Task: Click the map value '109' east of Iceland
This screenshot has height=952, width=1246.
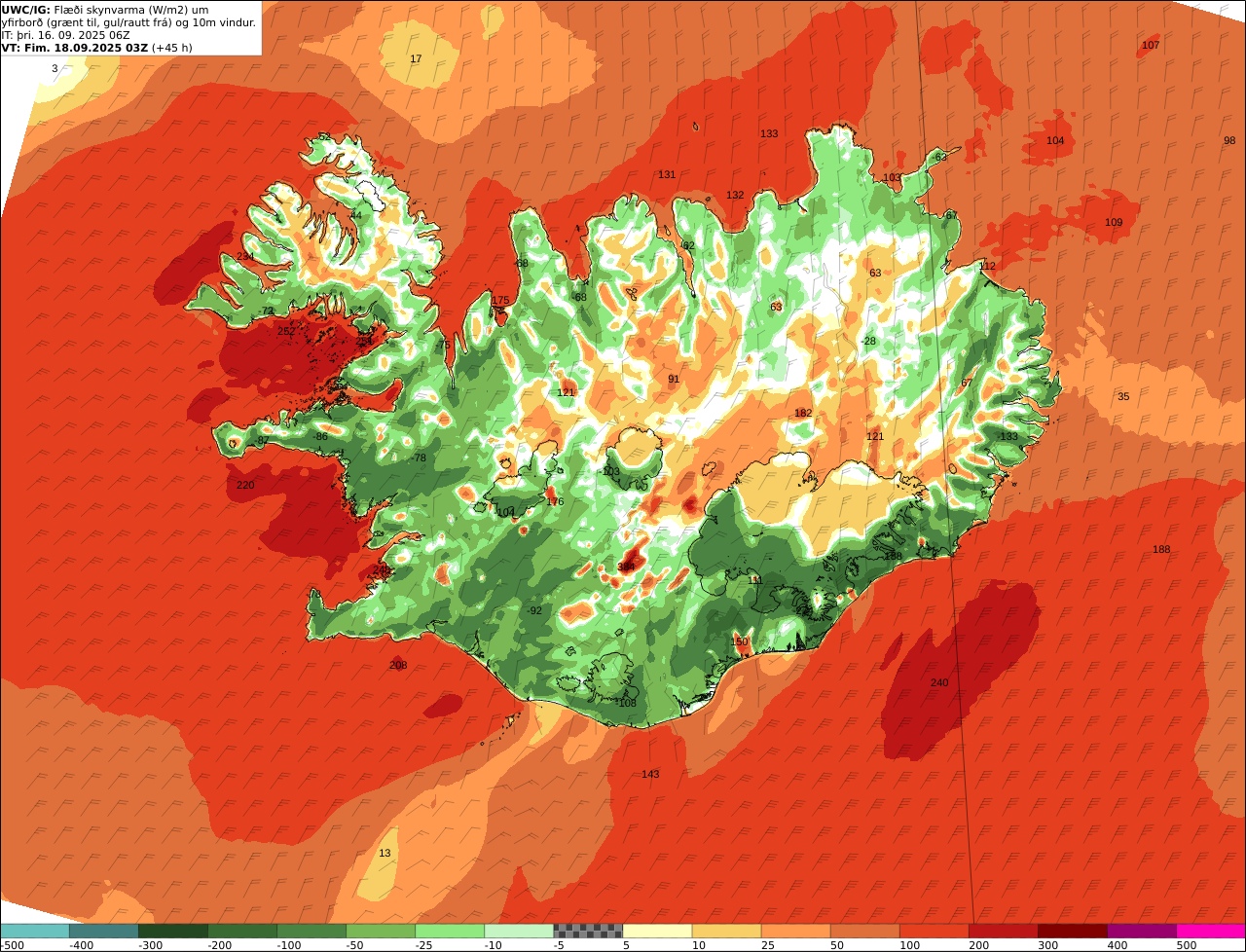Action: pos(1114,222)
